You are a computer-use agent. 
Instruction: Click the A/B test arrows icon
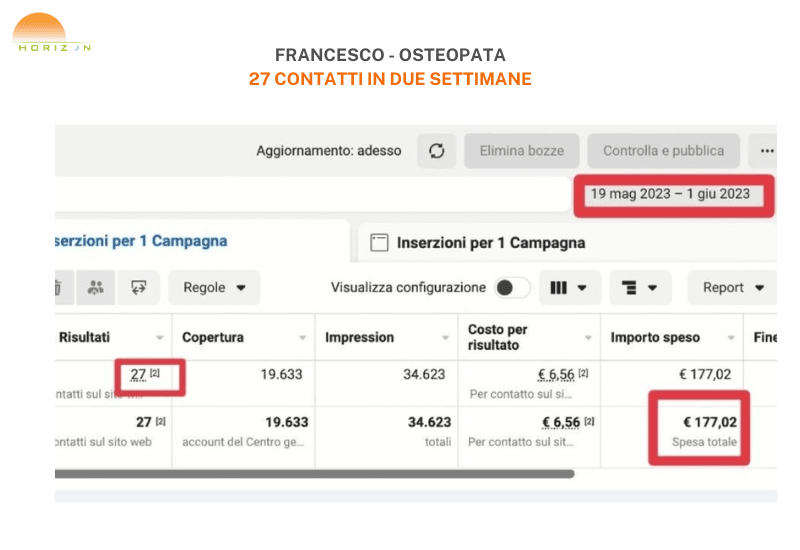(x=139, y=288)
